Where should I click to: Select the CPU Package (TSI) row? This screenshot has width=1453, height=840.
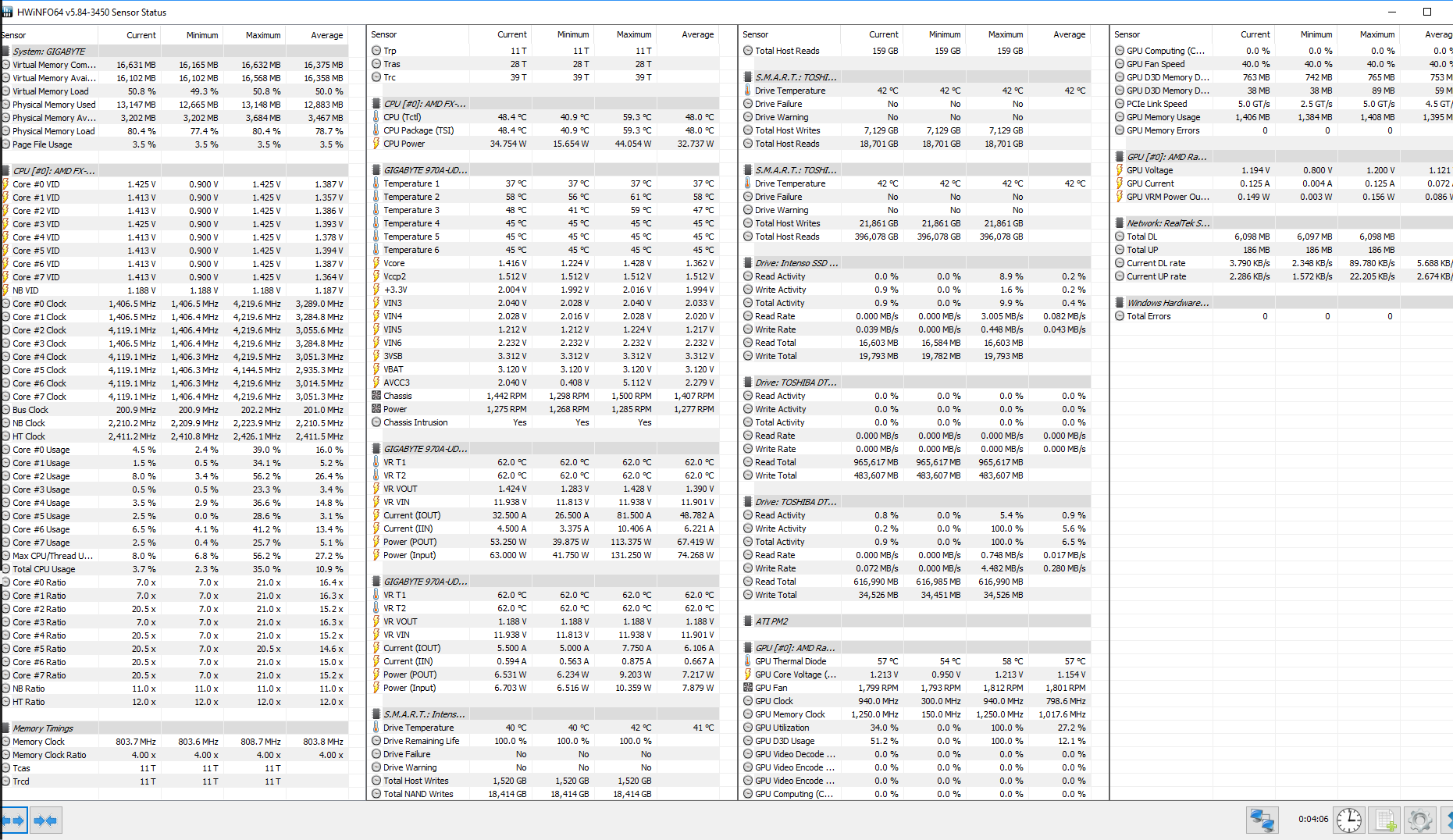tap(543, 130)
